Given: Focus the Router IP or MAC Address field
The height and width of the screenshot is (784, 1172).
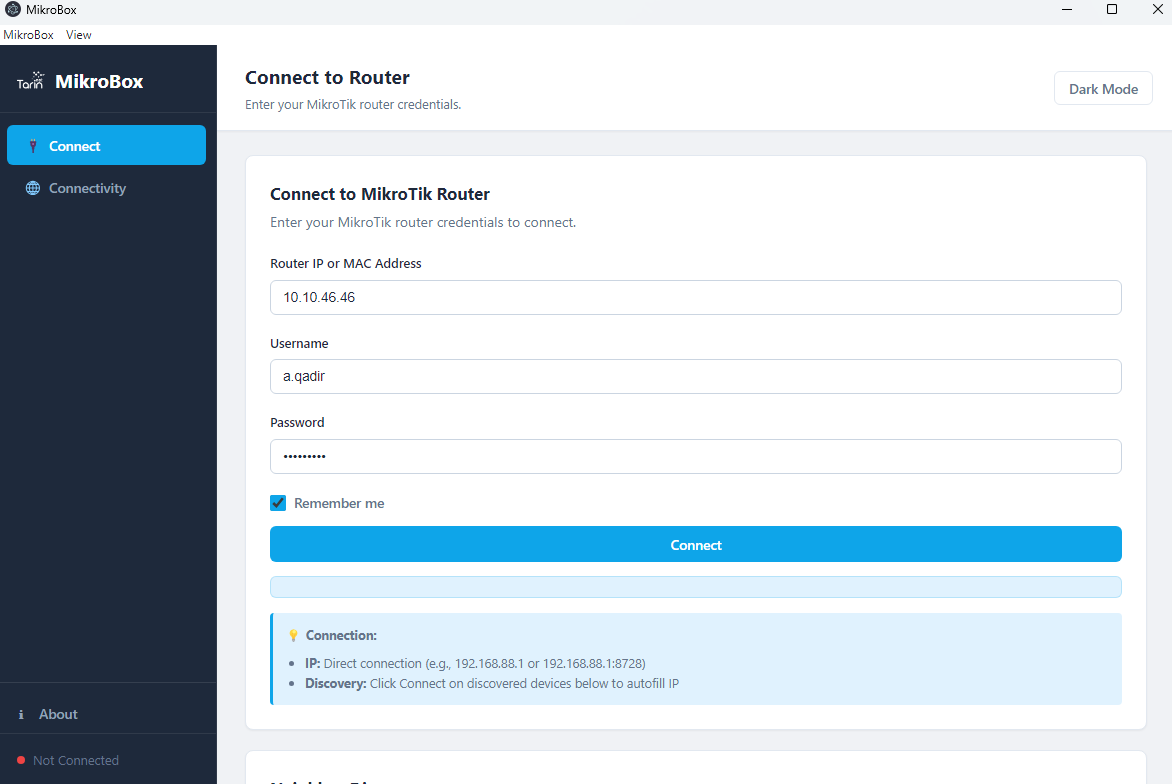Looking at the screenshot, I should (695, 297).
